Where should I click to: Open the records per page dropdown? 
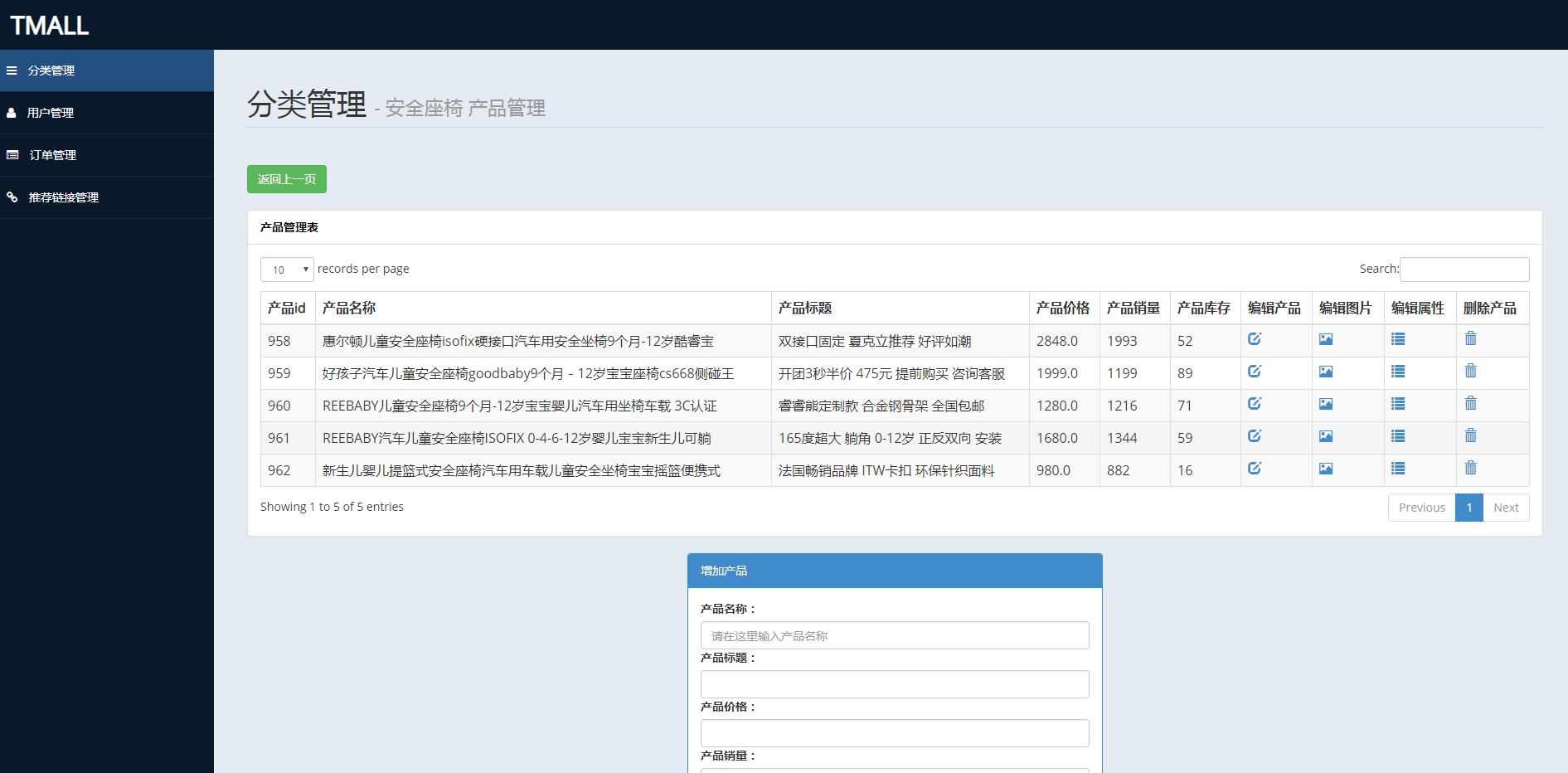tap(287, 270)
